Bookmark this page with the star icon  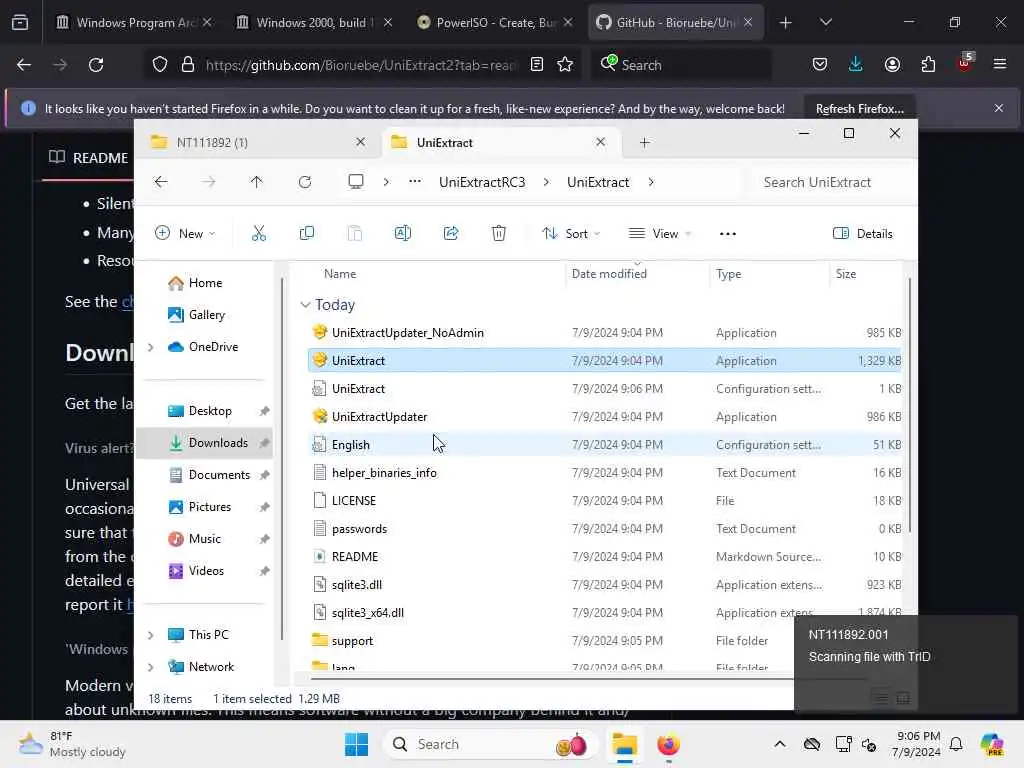click(565, 65)
